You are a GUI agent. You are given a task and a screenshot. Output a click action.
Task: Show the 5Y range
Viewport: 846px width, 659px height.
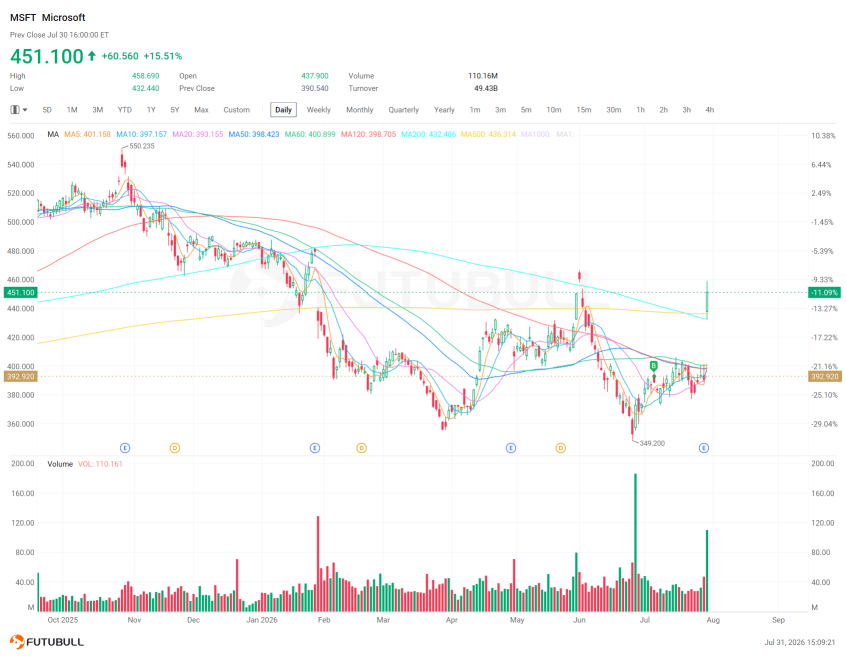tap(175, 110)
